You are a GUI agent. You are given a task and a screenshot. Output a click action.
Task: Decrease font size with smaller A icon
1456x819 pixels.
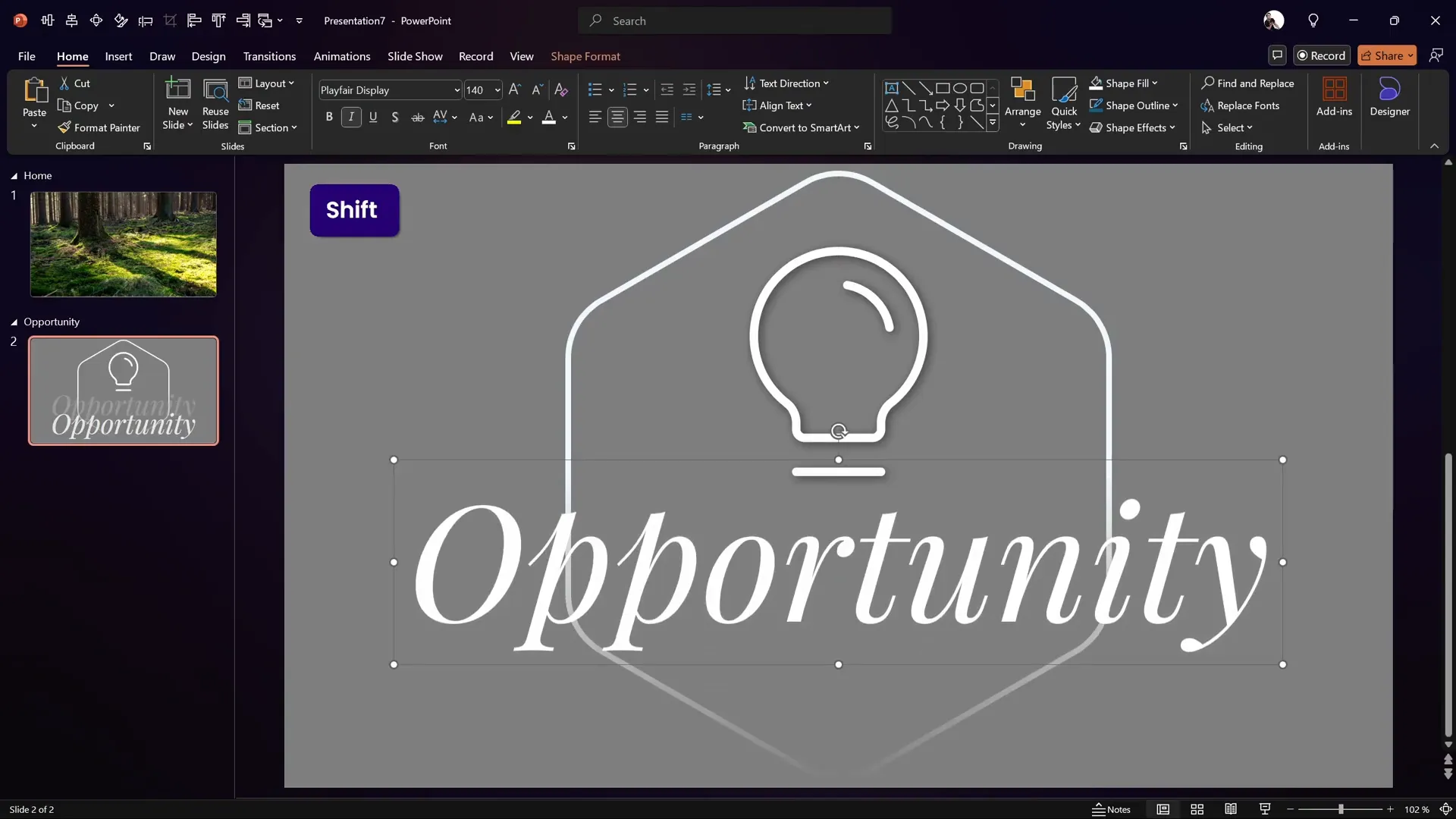pyautogui.click(x=537, y=89)
